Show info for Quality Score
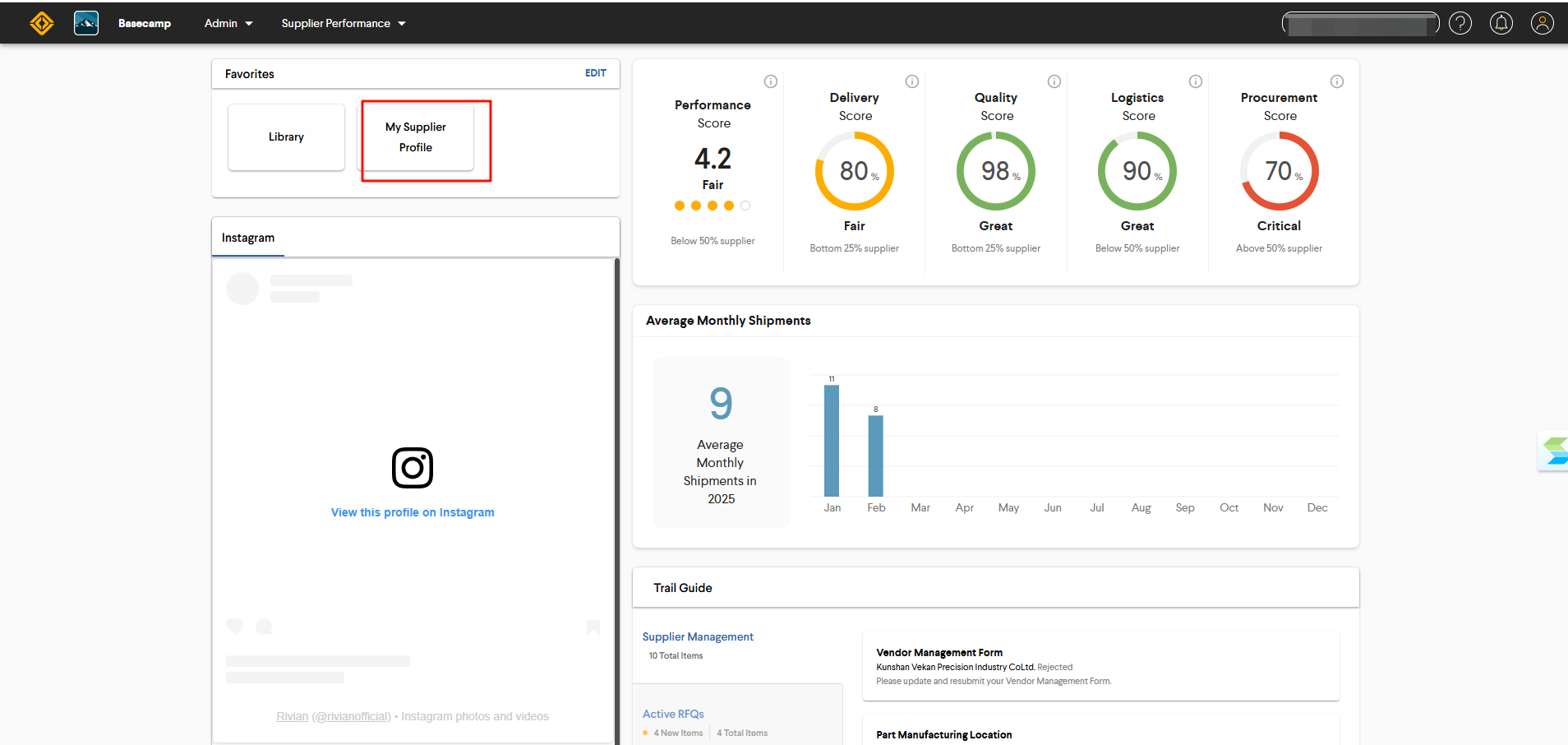The image size is (1568, 745). coord(1054,81)
